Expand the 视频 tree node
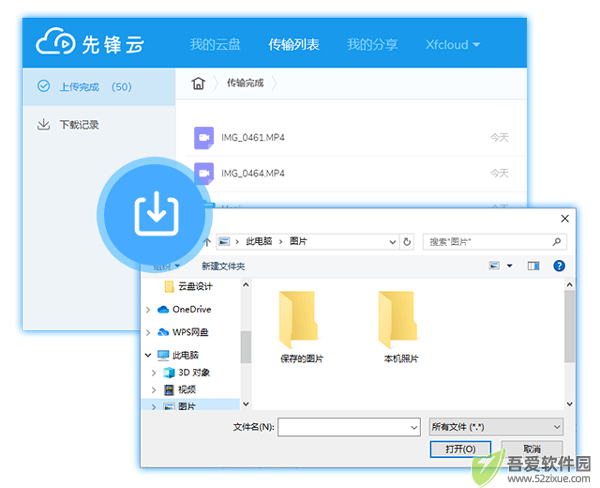Screen dimensions: 600x488 [x=154, y=390]
